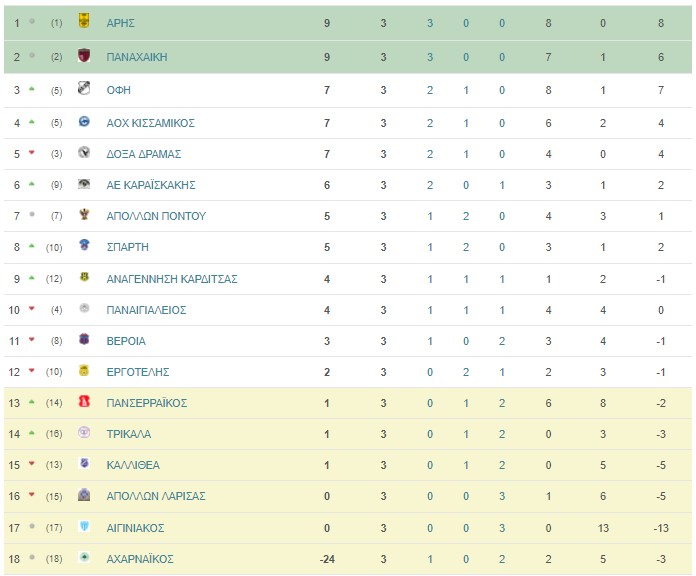Click the ΣΠΑΡΤΗ team crest icon
696x576 pixels.
coord(84,245)
